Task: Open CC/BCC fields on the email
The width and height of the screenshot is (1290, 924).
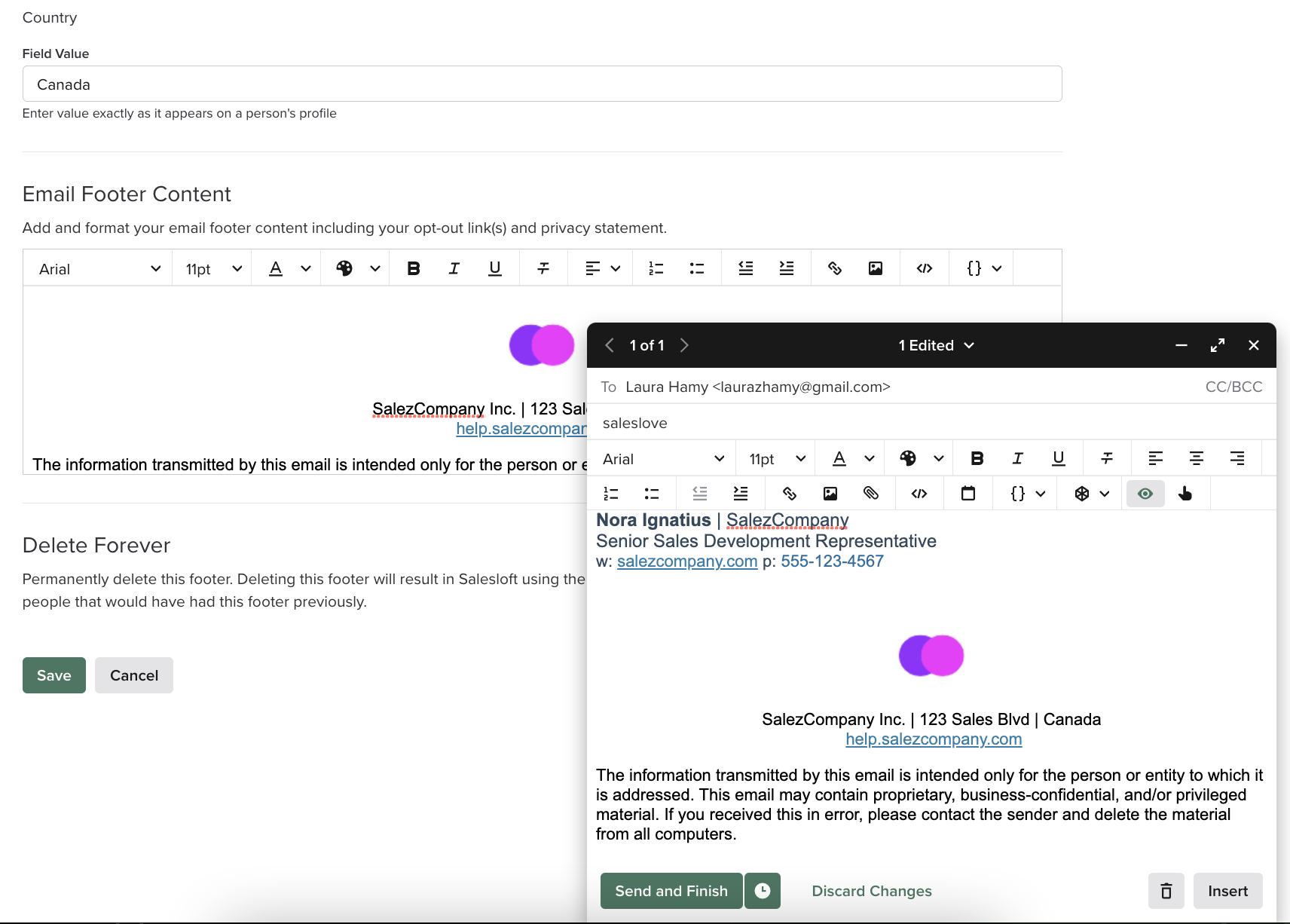Action: 1233,387
